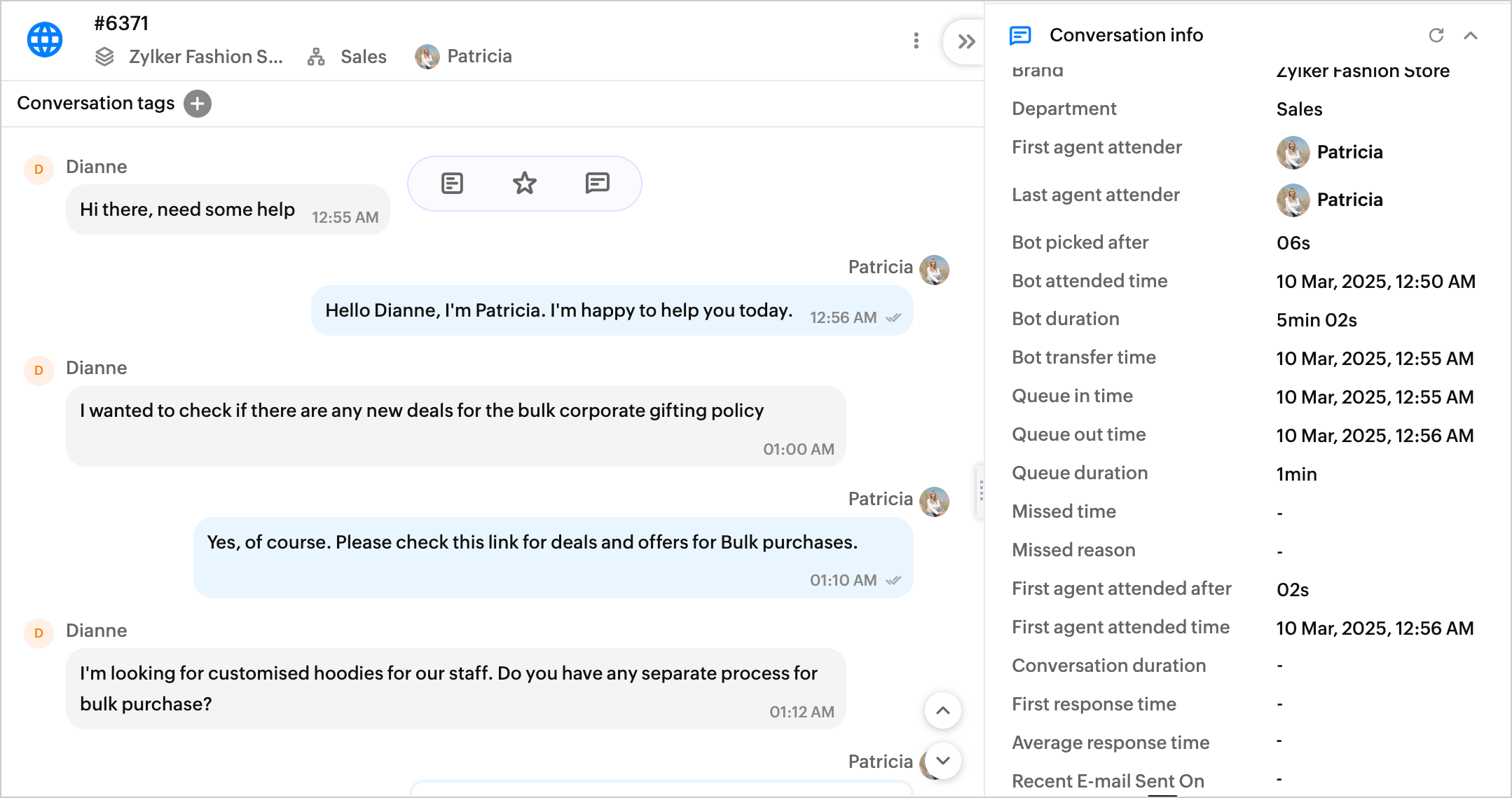This screenshot has height=798, width=1512.
Task: Click the note icon in the message action bar
Action: tap(452, 184)
